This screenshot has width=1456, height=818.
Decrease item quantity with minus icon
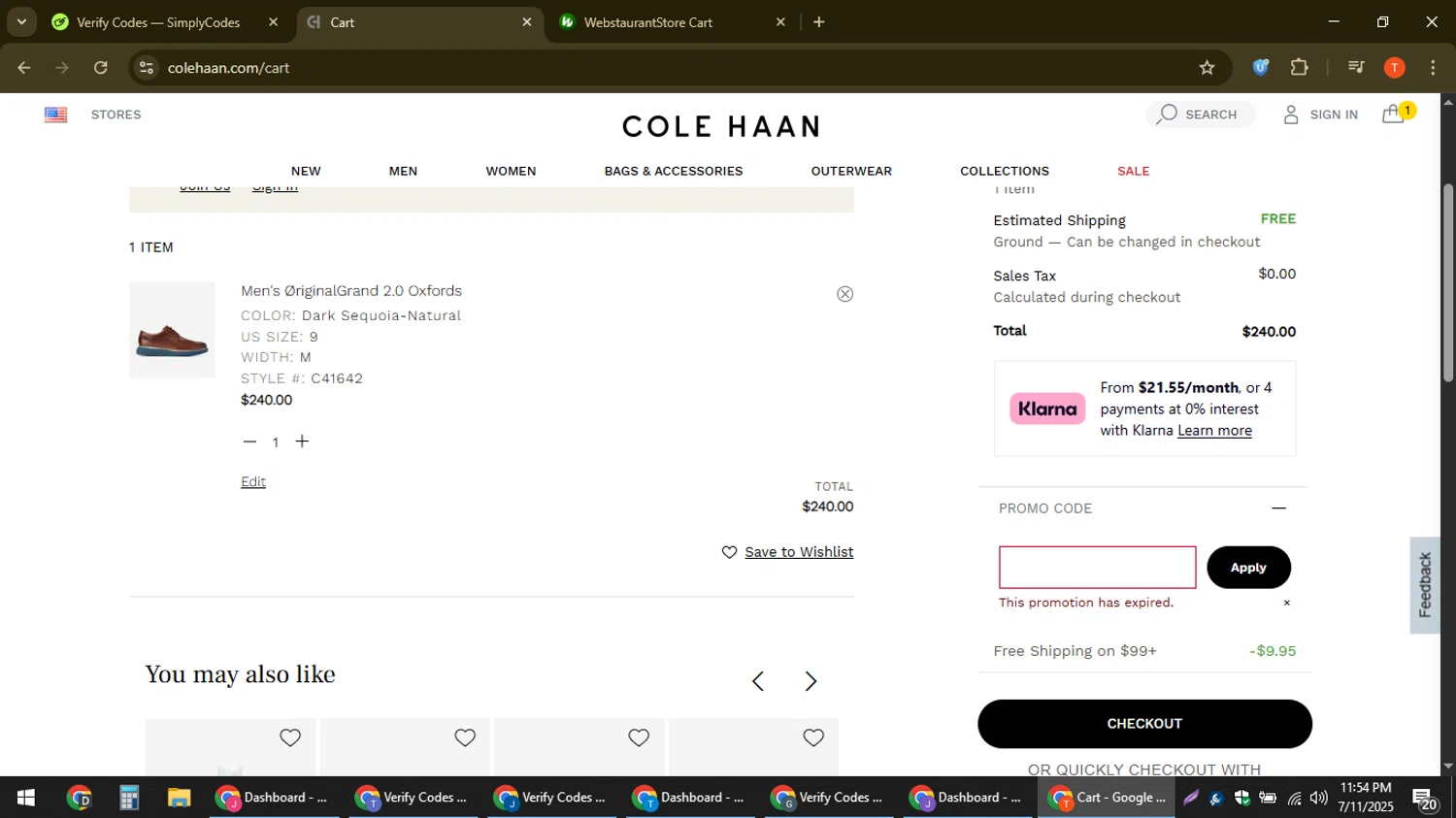tap(249, 442)
